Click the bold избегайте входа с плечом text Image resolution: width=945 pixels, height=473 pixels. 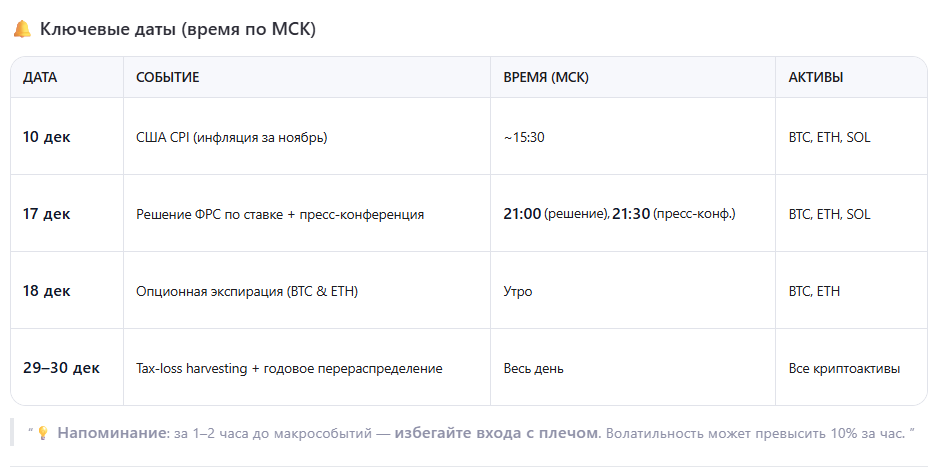click(x=495, y=434)
